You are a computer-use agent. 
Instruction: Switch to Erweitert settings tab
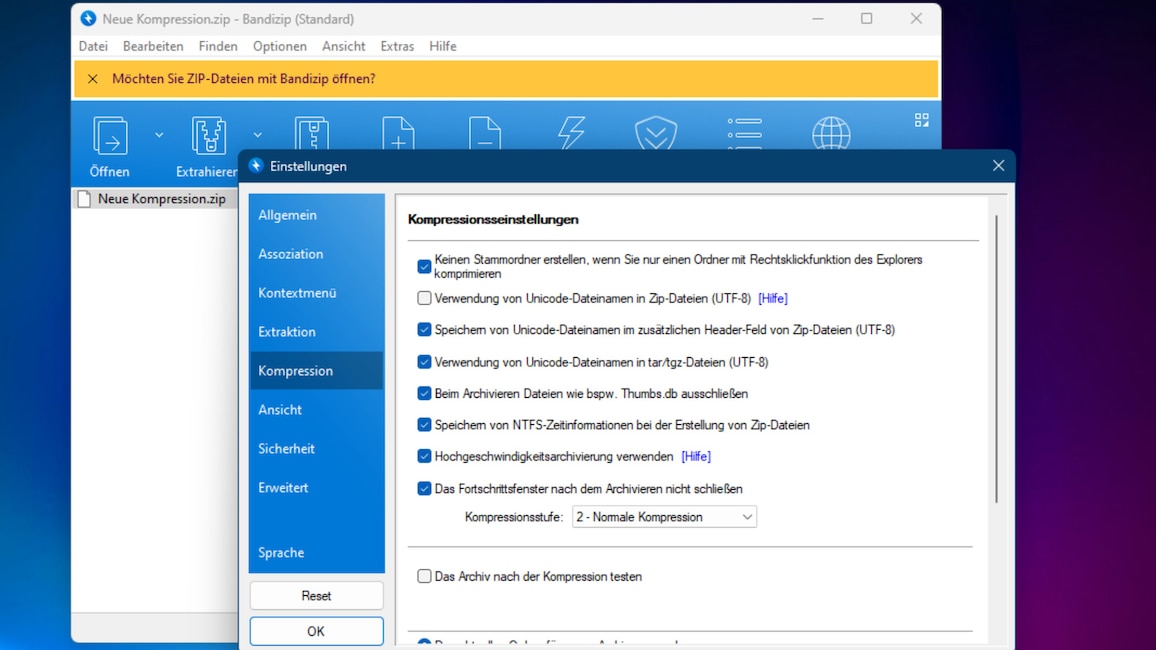tap(316, 488)
